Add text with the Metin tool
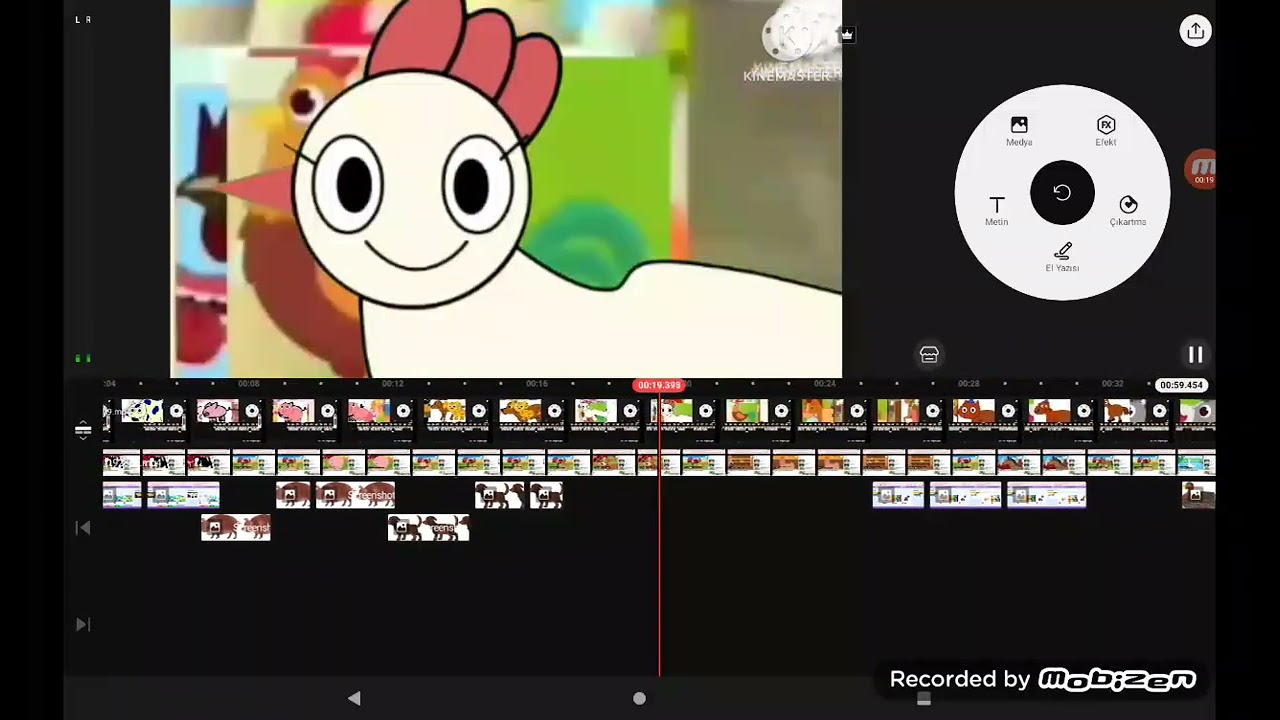 (996, 211)
